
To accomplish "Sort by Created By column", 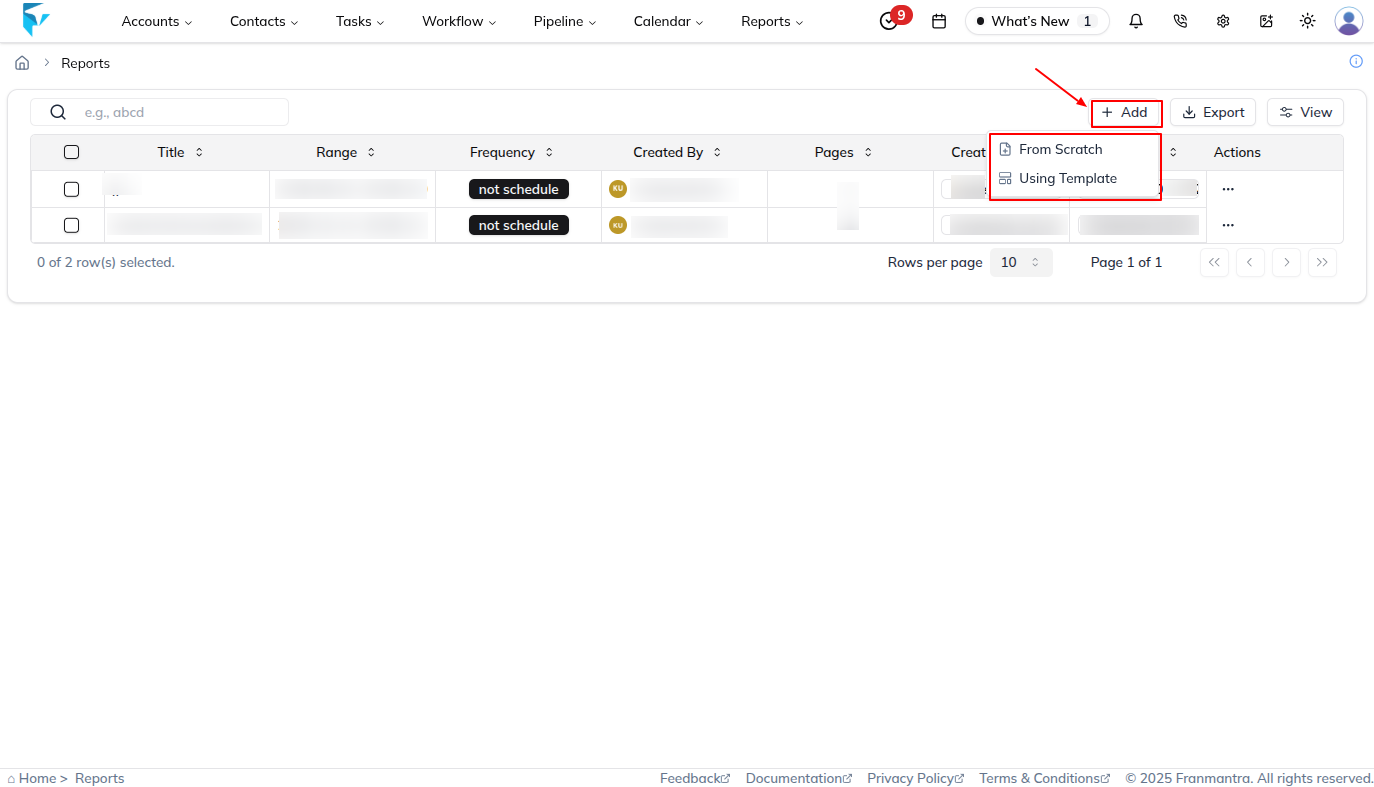I will (677, 152).
